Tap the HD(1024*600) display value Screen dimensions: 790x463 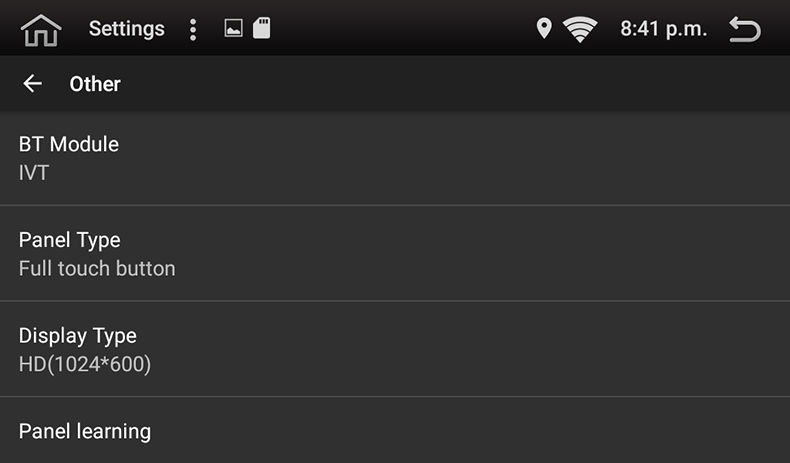click(x=85, y=364)
